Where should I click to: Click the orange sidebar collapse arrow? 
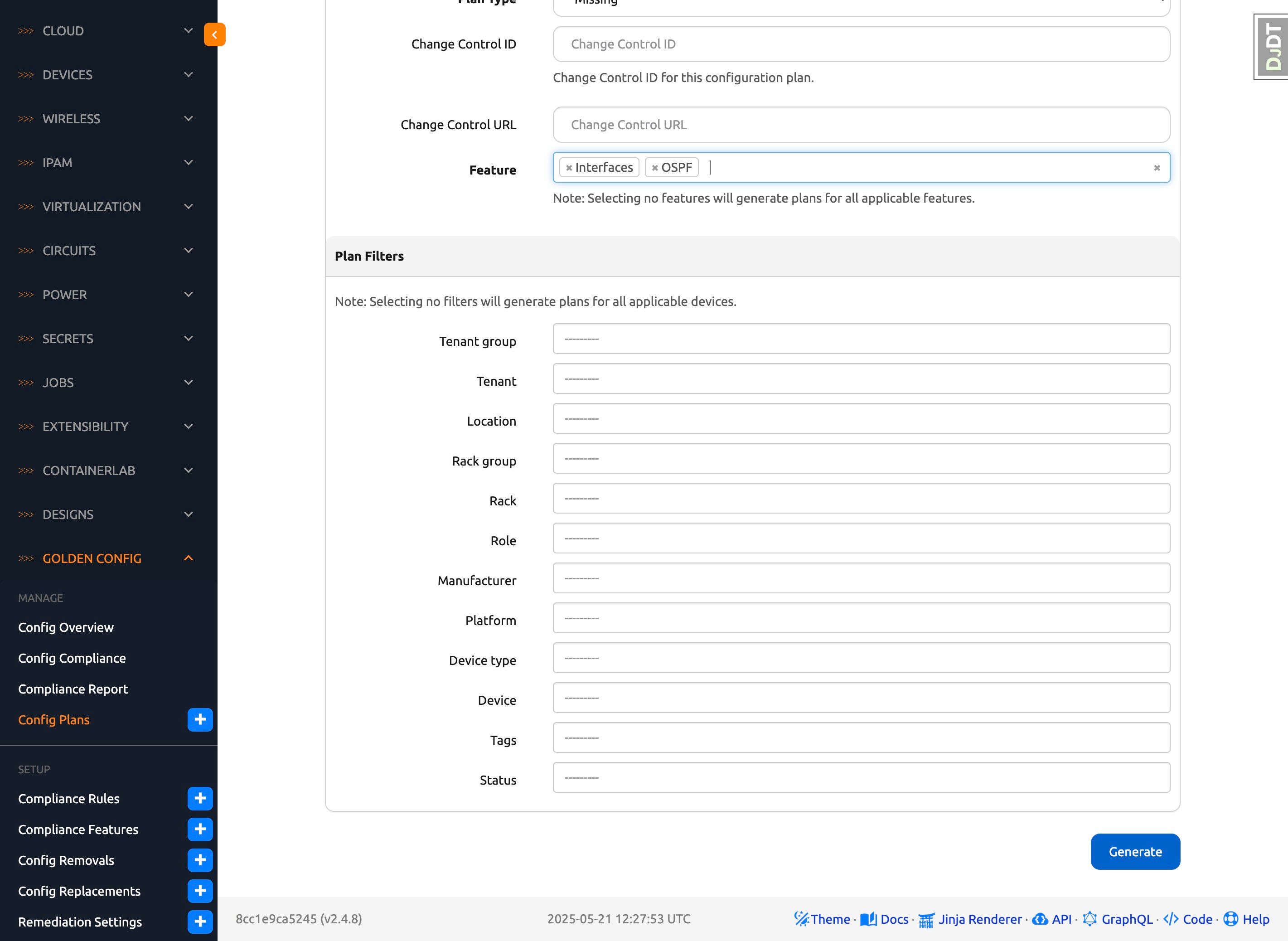coord(214,35)
